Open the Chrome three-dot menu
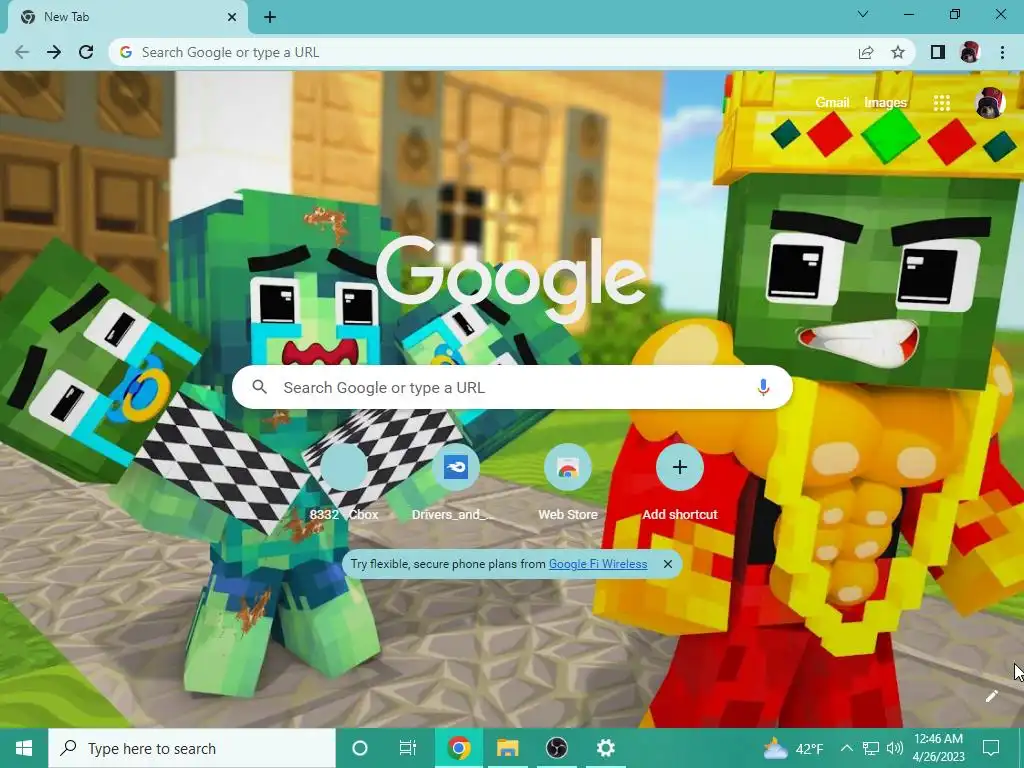The width and height of the screenshot is (1024, 768). point(1002,52)
